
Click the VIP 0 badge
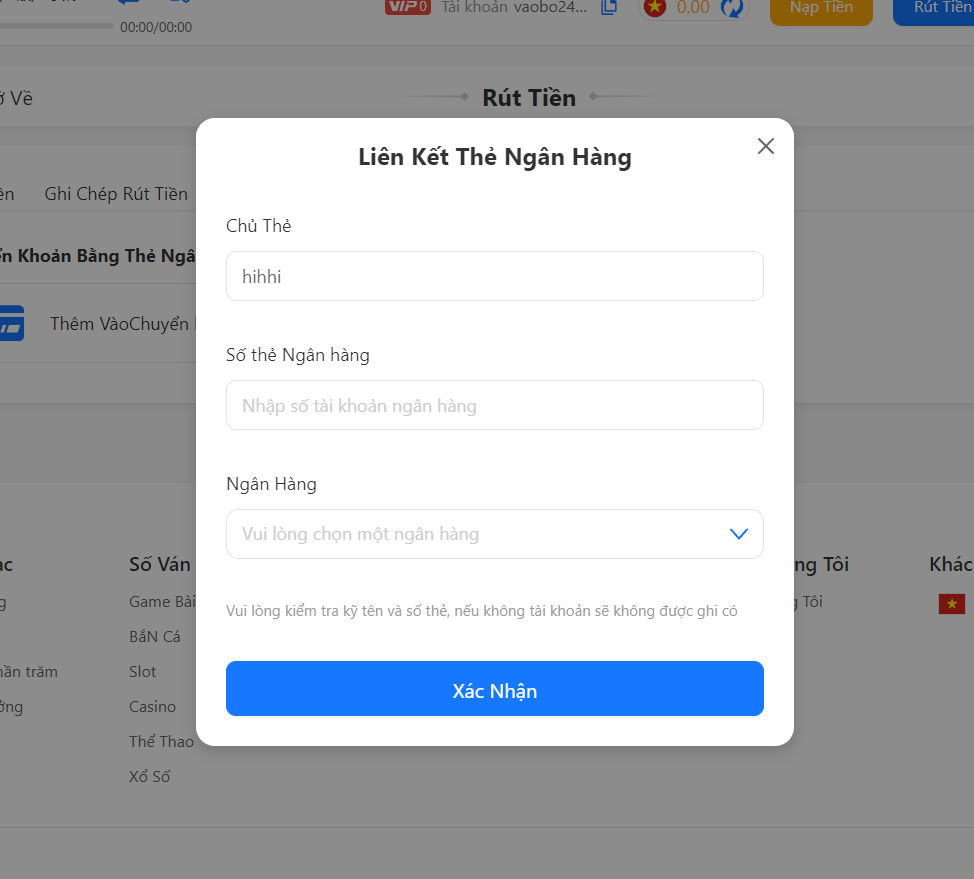tap(407, 7)
